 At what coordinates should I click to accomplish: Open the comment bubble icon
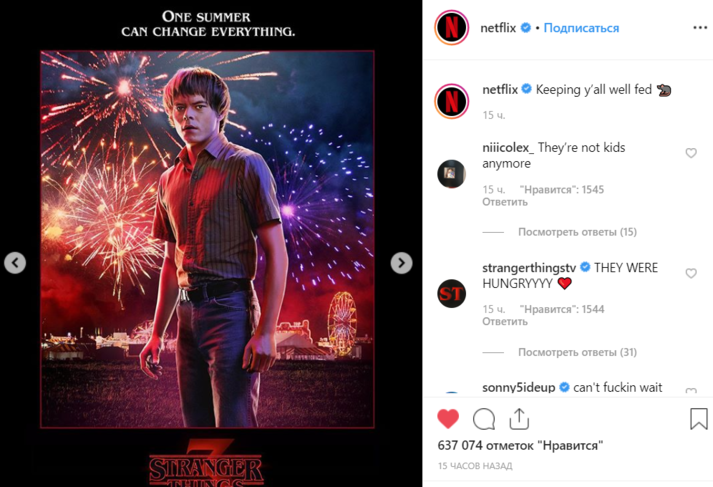tap(484, 418)
